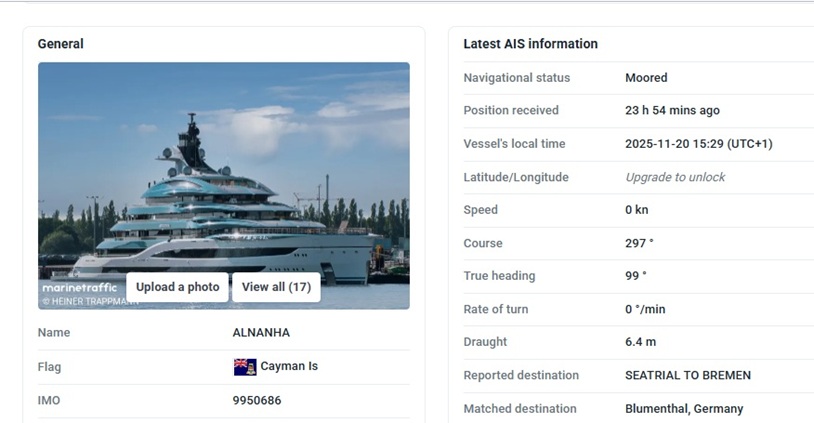The width and height of the screenshot is (814, 423).
Task: Select the true heading value 99°
Action: tap(636, 276)
